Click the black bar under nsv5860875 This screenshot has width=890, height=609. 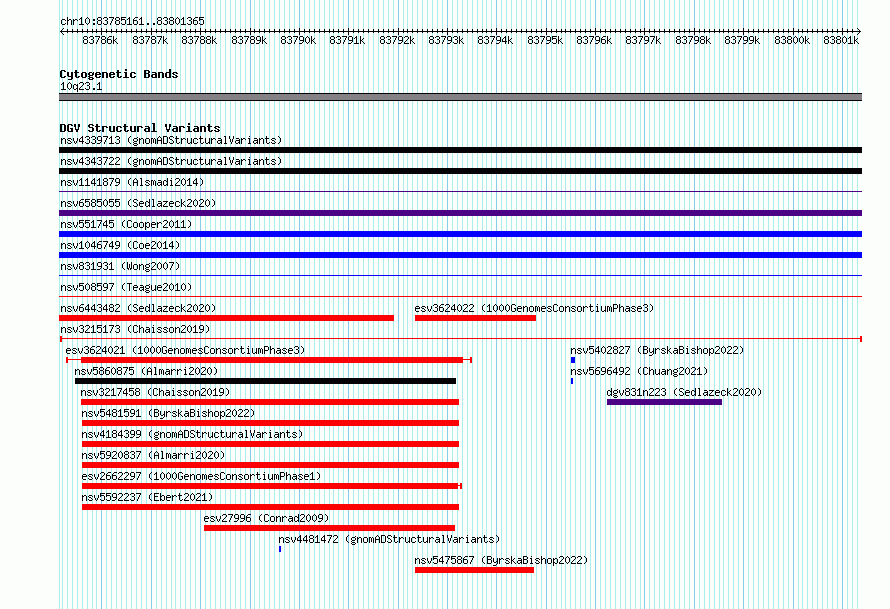pos(266,381)
